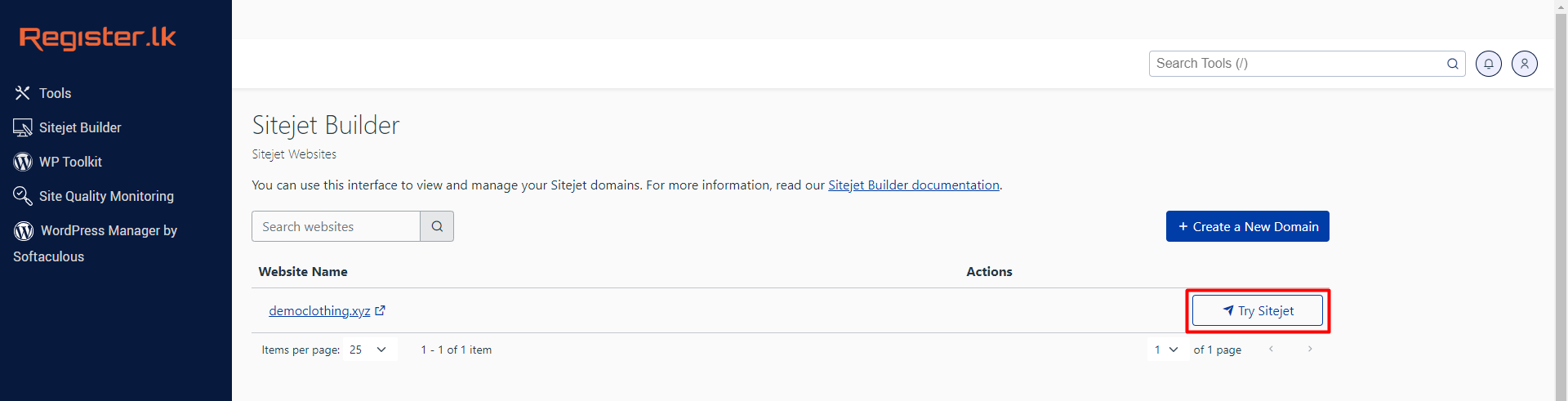Click the external link icon beside democlothing.xyz

tap(380, 310)
